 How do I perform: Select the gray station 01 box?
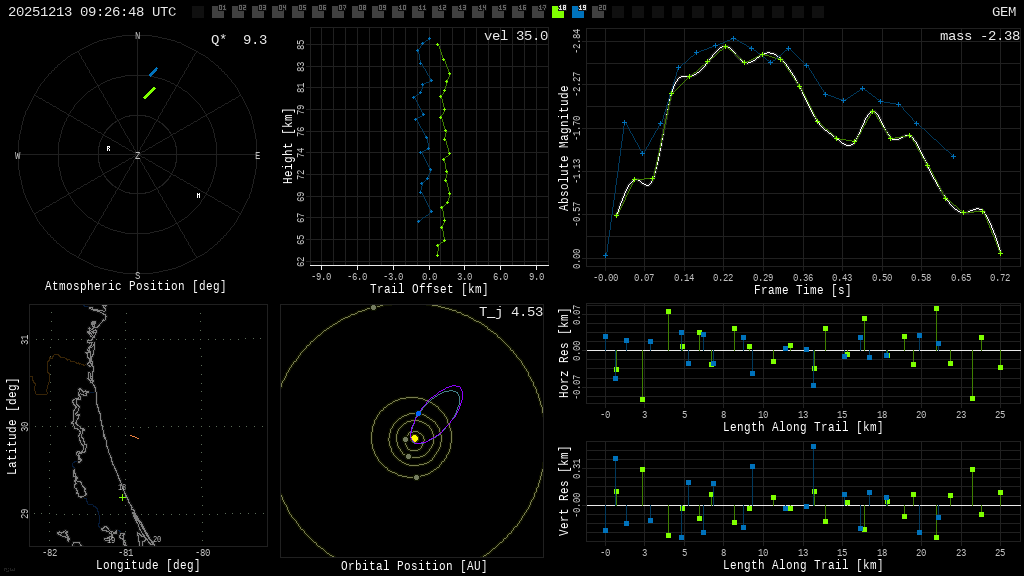[218, 12]
